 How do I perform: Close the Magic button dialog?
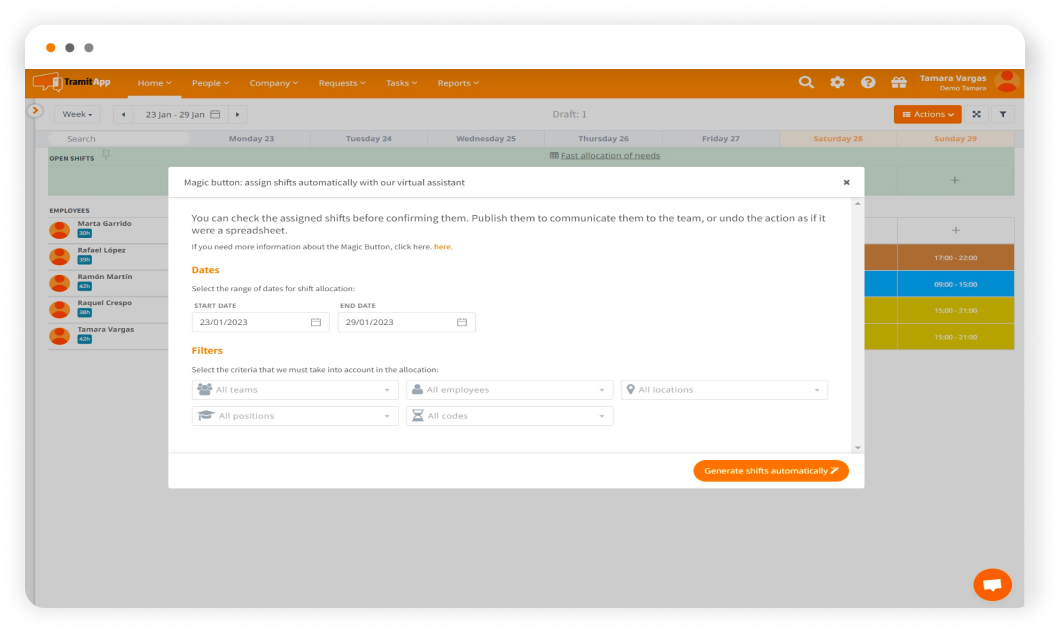[846, 183]
